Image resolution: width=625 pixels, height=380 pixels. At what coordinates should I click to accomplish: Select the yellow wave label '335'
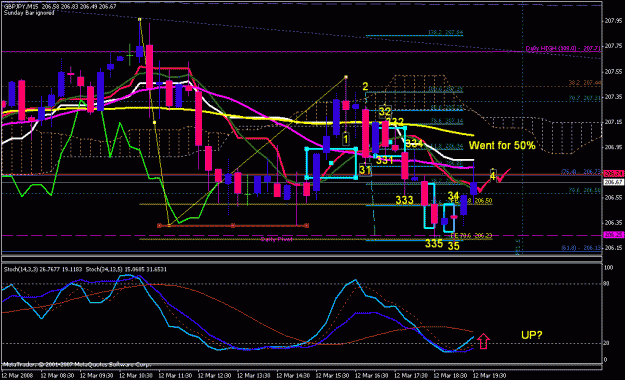(x=434, y=243)
